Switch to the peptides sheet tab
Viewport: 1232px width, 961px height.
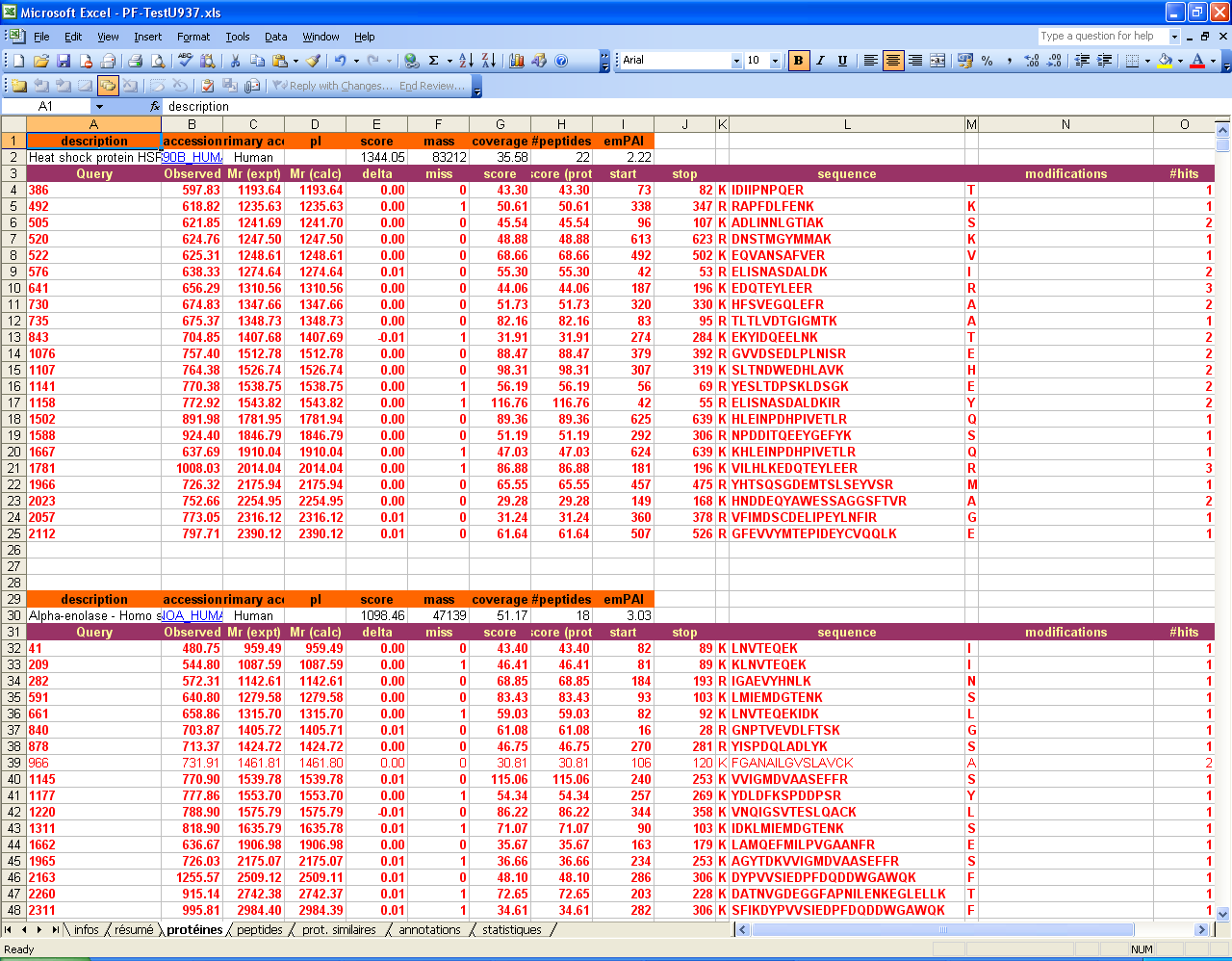(259, 930)
